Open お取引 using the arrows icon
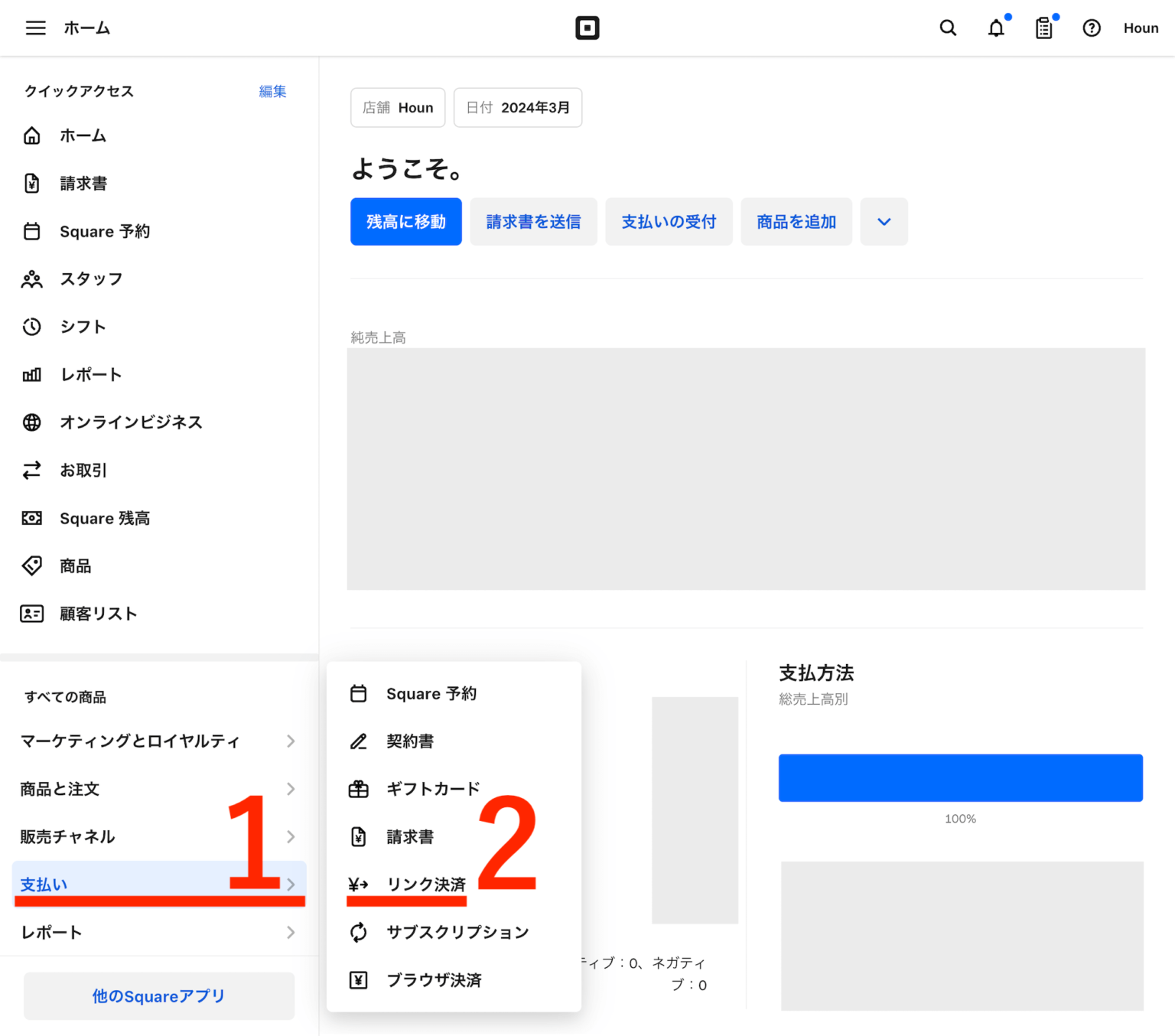Viewport: 1175px width, 1036px height. pos(31,470)
